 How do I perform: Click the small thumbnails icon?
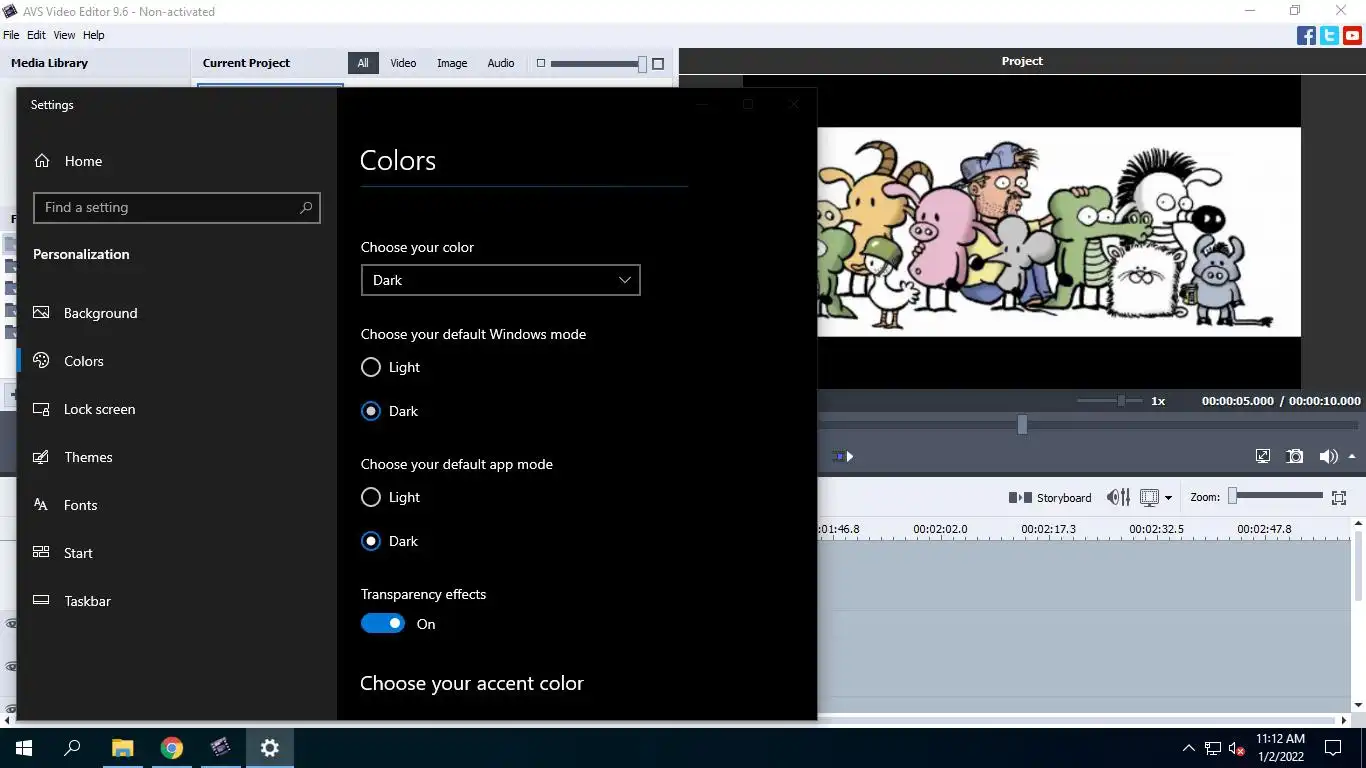[541, 63]
